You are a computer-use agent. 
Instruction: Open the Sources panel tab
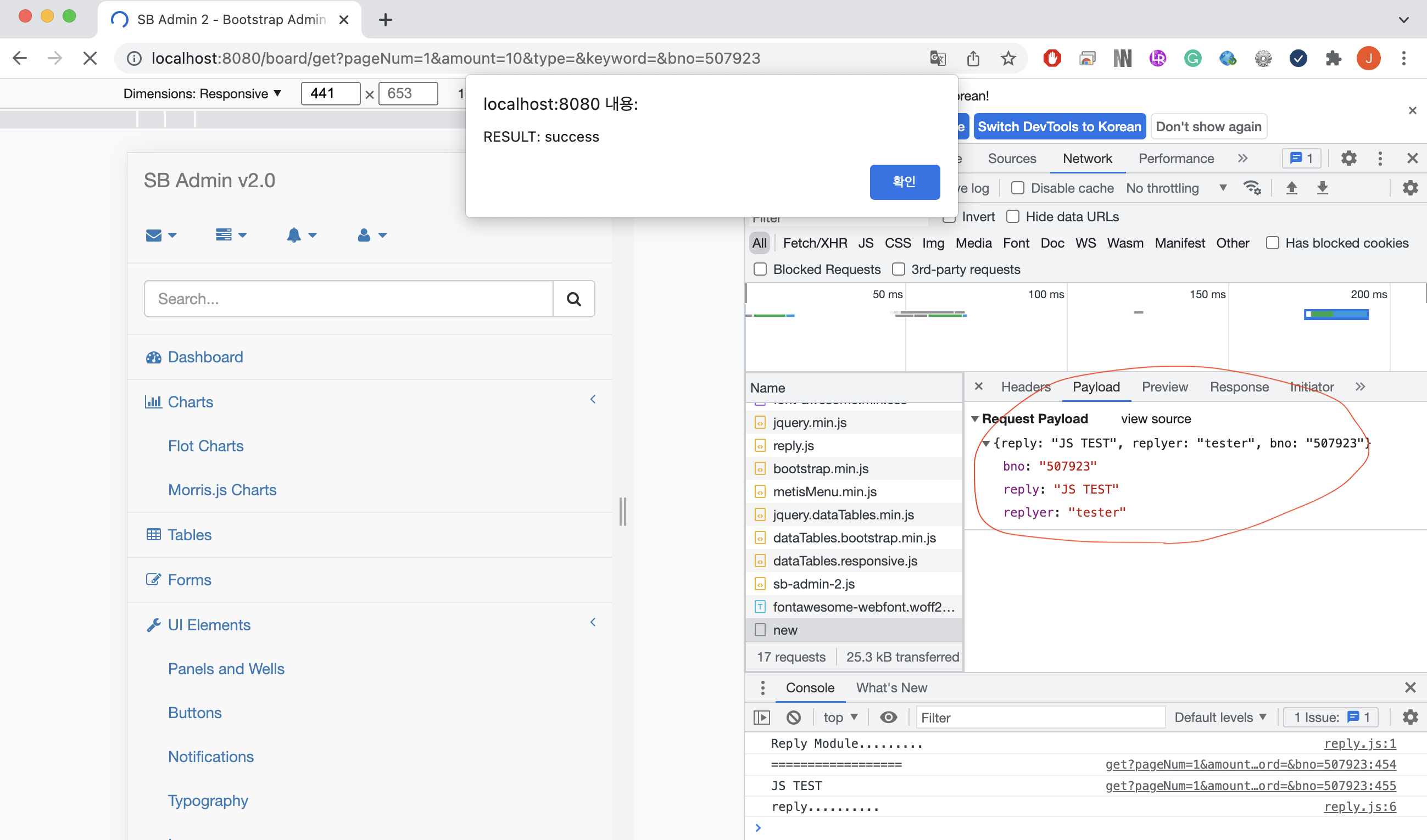click(x=1012, y=159)
